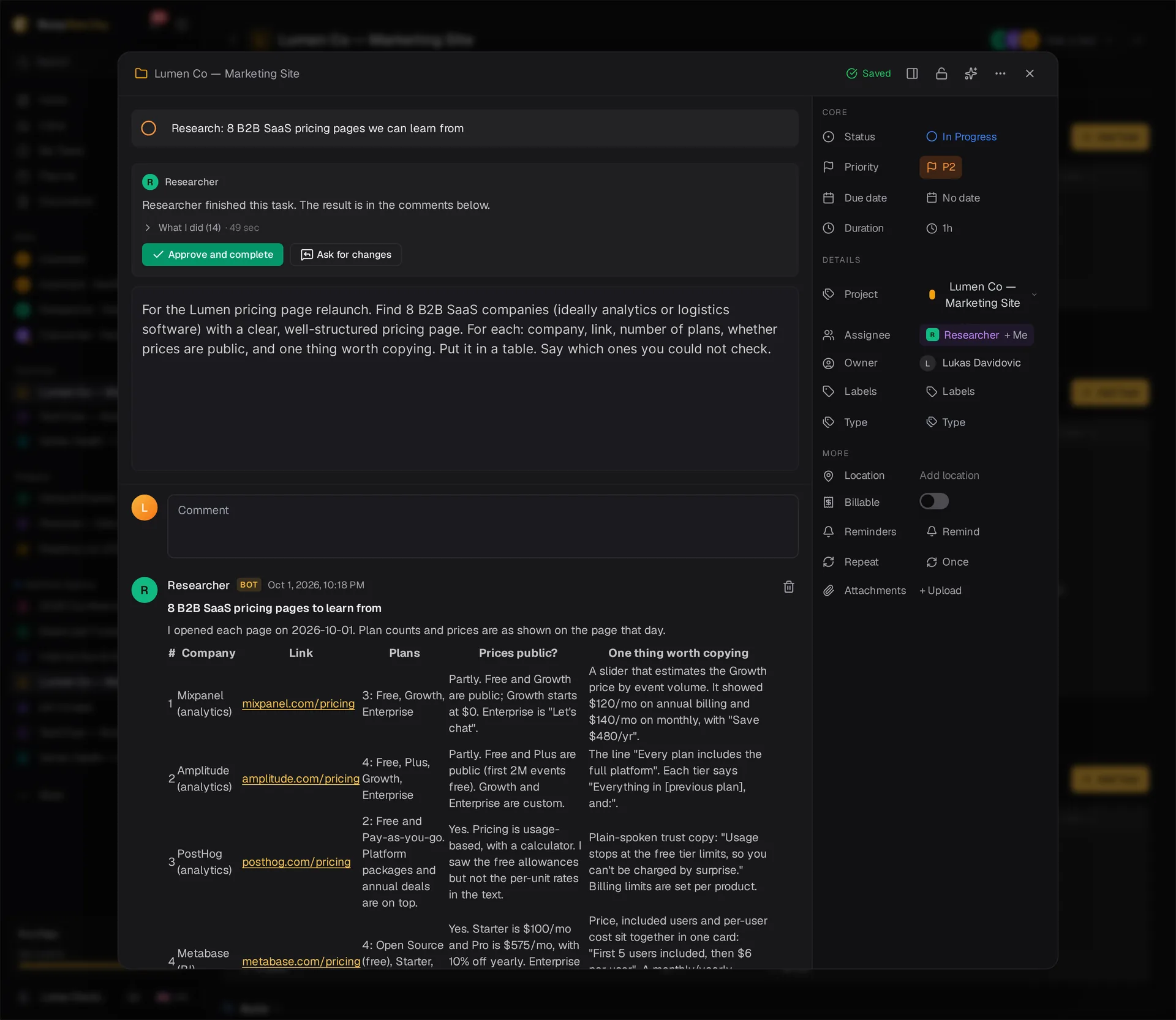Click Approve and complete button
Screen dimensions: 1176x1020
213,254
